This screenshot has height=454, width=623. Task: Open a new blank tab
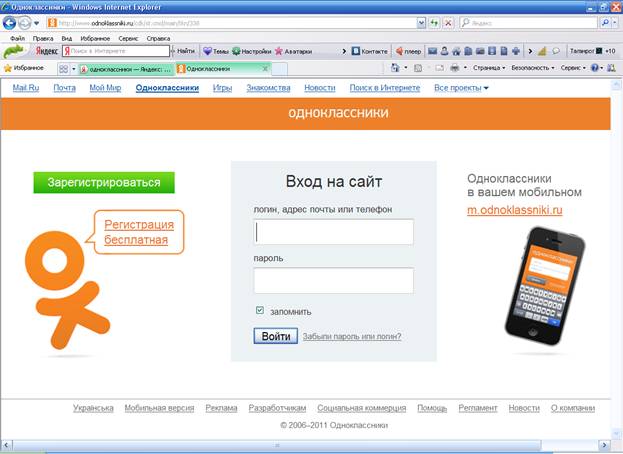pyautogui.click(x=279, y=69)
